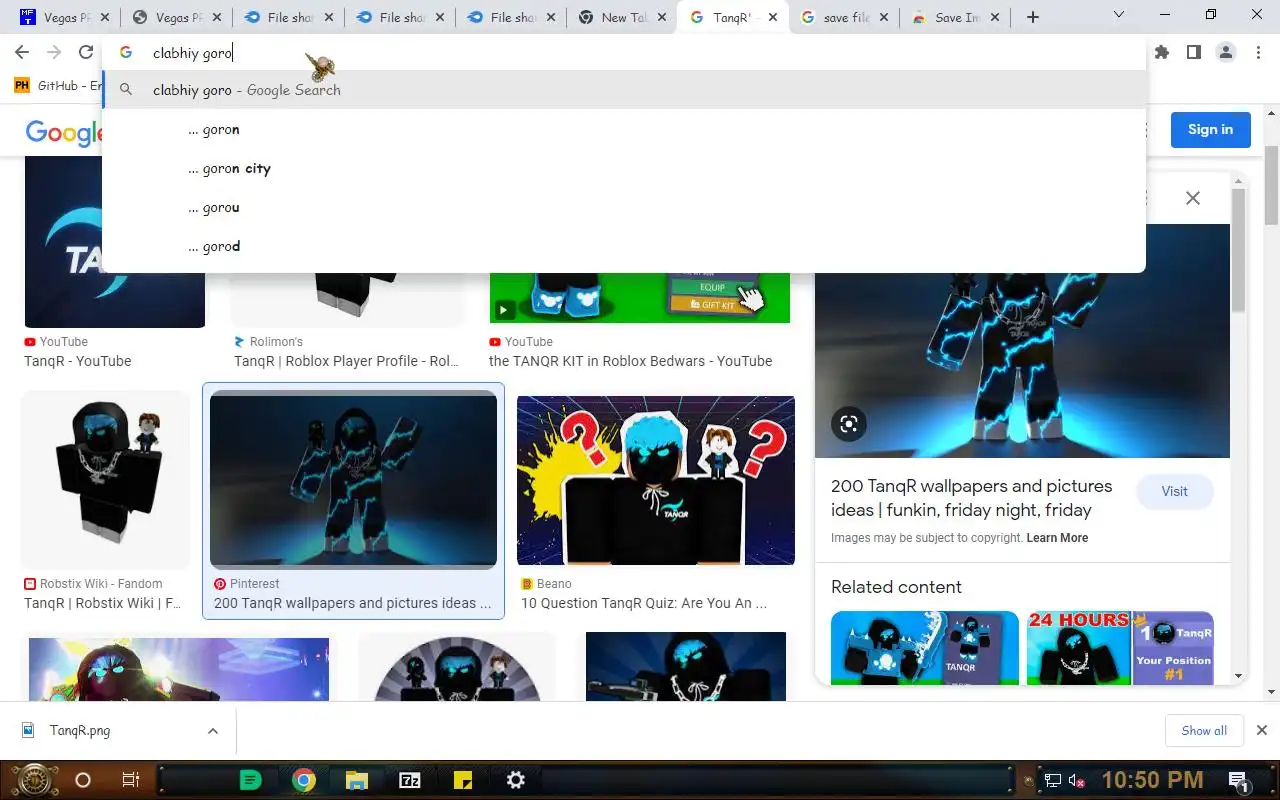The height and width of the screenshot is (800, 1280).
Task: Launch 7-Zip from the taskbar
Action: coord(410,780)
